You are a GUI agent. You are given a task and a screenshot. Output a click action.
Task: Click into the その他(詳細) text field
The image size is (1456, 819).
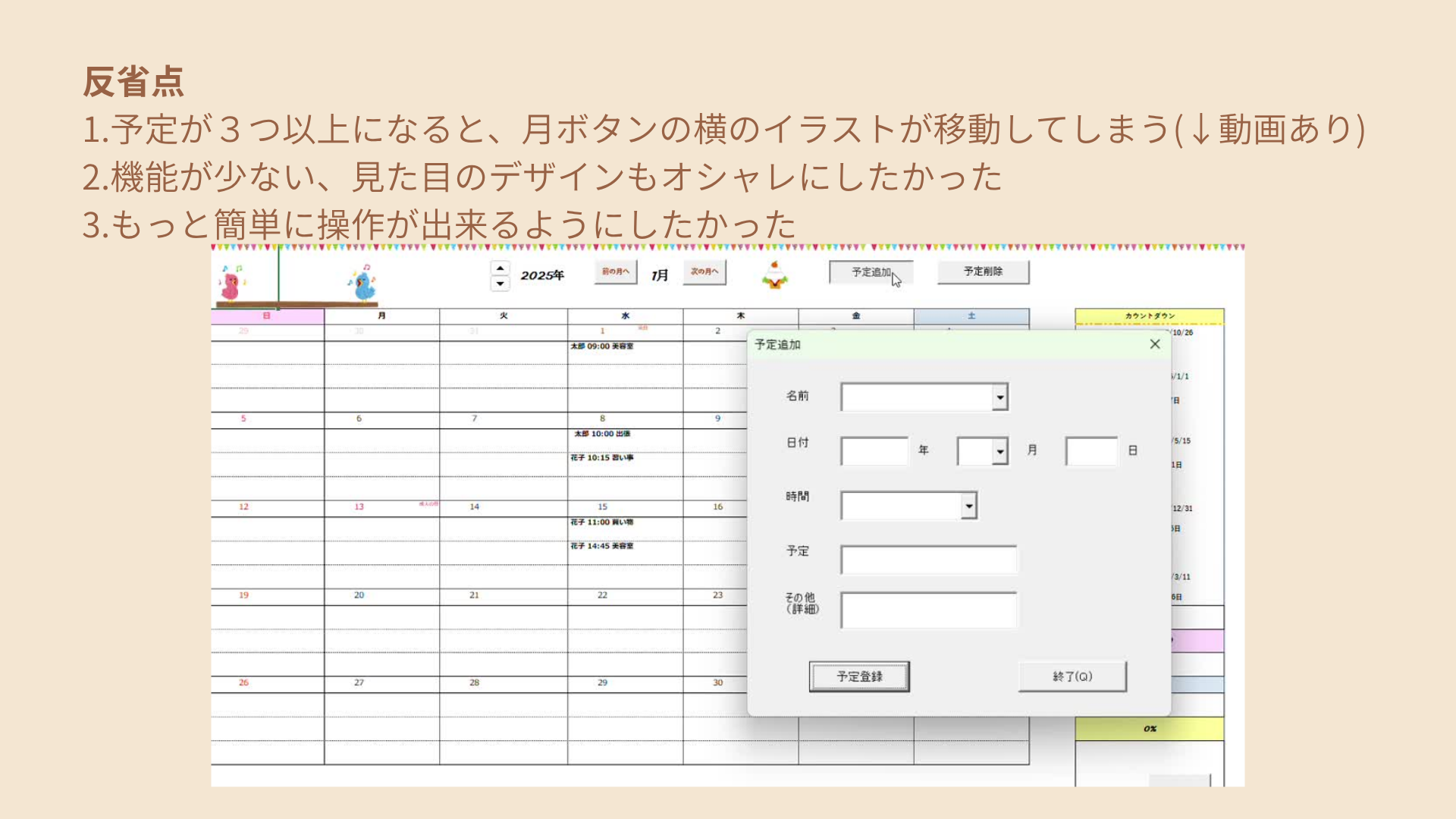928,610
